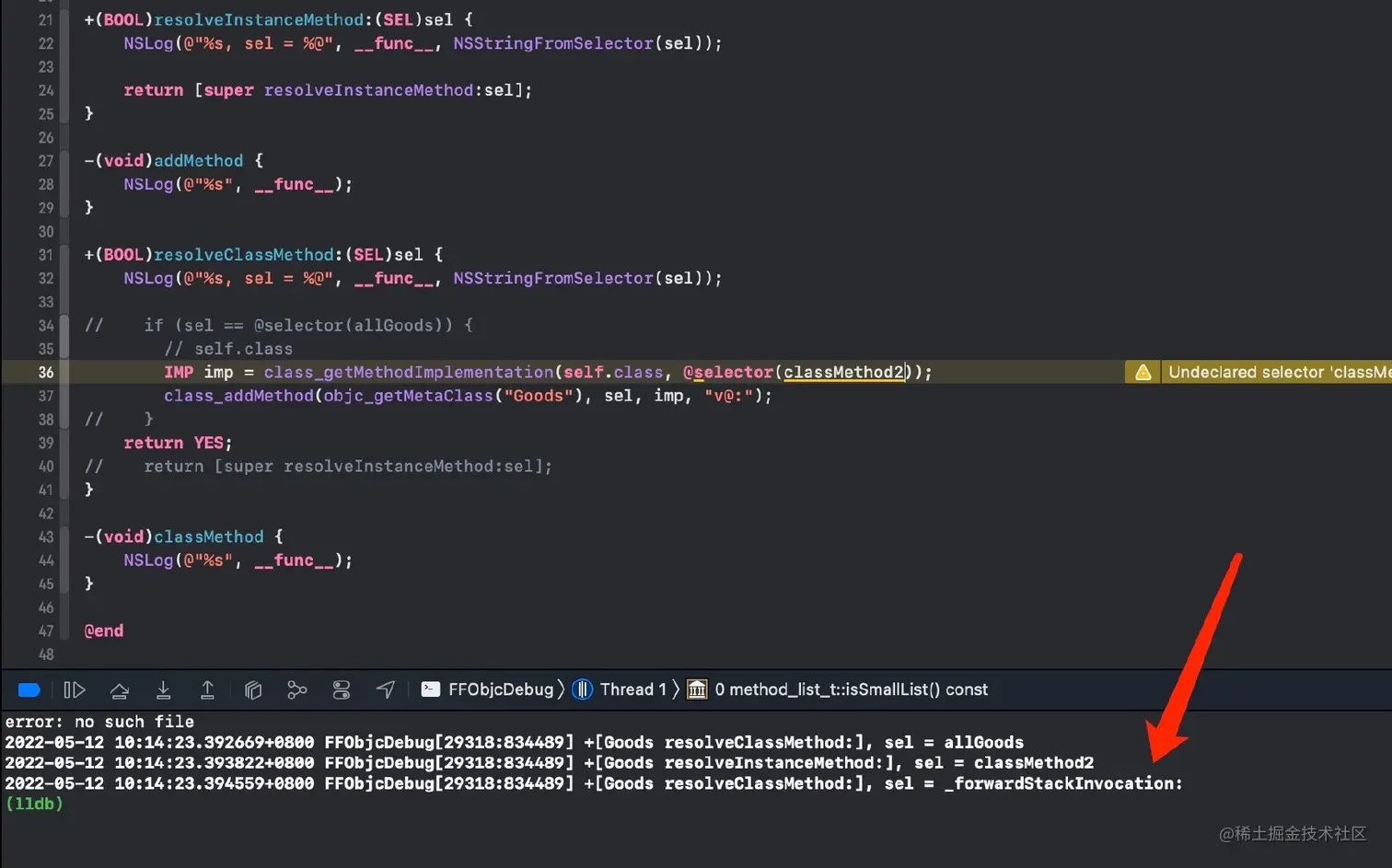Image resolution: width=1392 pixels, height=868 pixels.
Task: Deactivate breakpoints with the blue breakpoint icon
Action: 29,689
